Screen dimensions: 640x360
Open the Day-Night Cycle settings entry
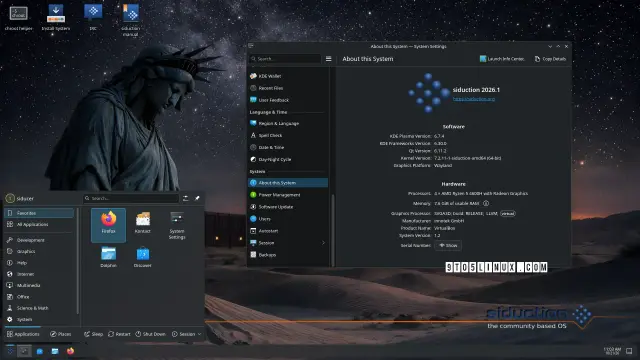287,160
